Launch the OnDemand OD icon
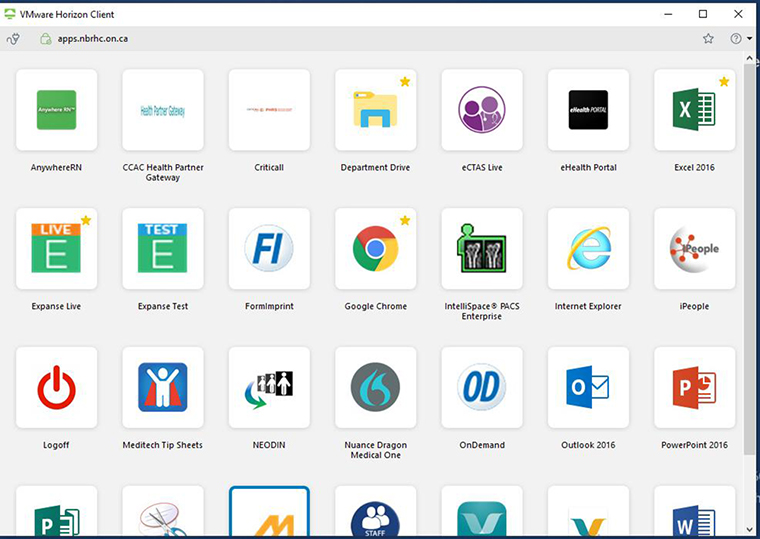 [482, 387]
